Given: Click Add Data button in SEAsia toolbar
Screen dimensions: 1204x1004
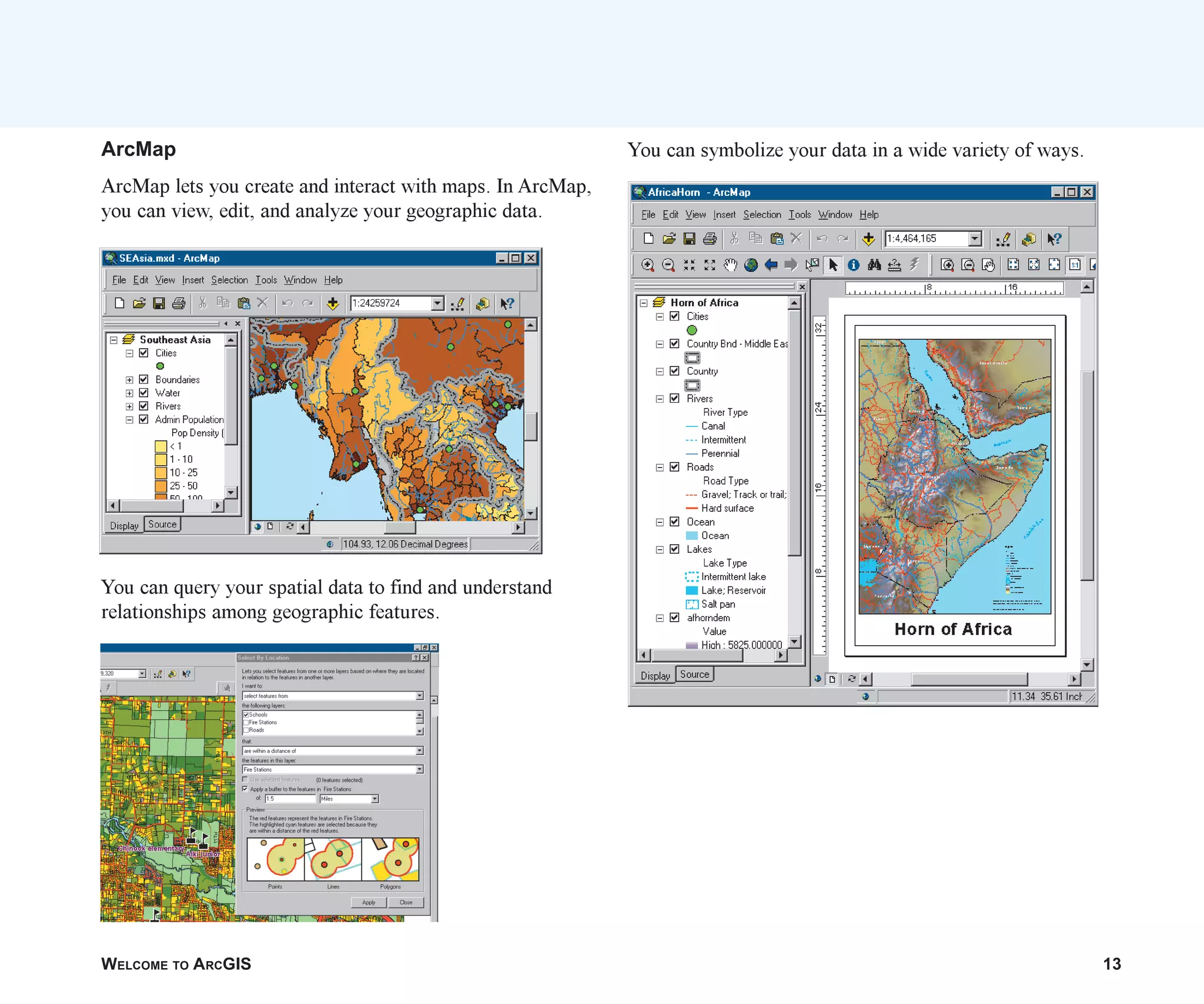Looking at the screenshot, I should 333,303.
